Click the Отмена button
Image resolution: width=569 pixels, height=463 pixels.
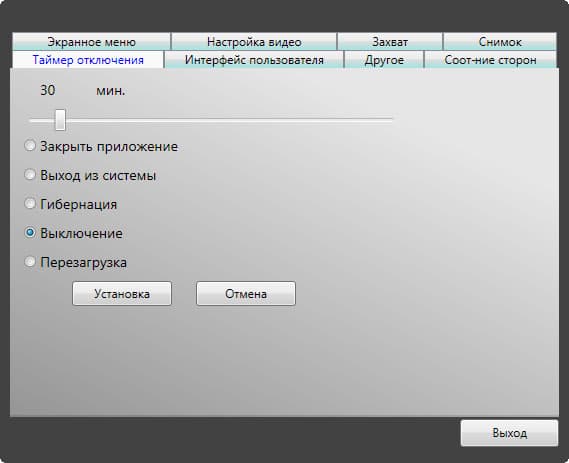246,294
